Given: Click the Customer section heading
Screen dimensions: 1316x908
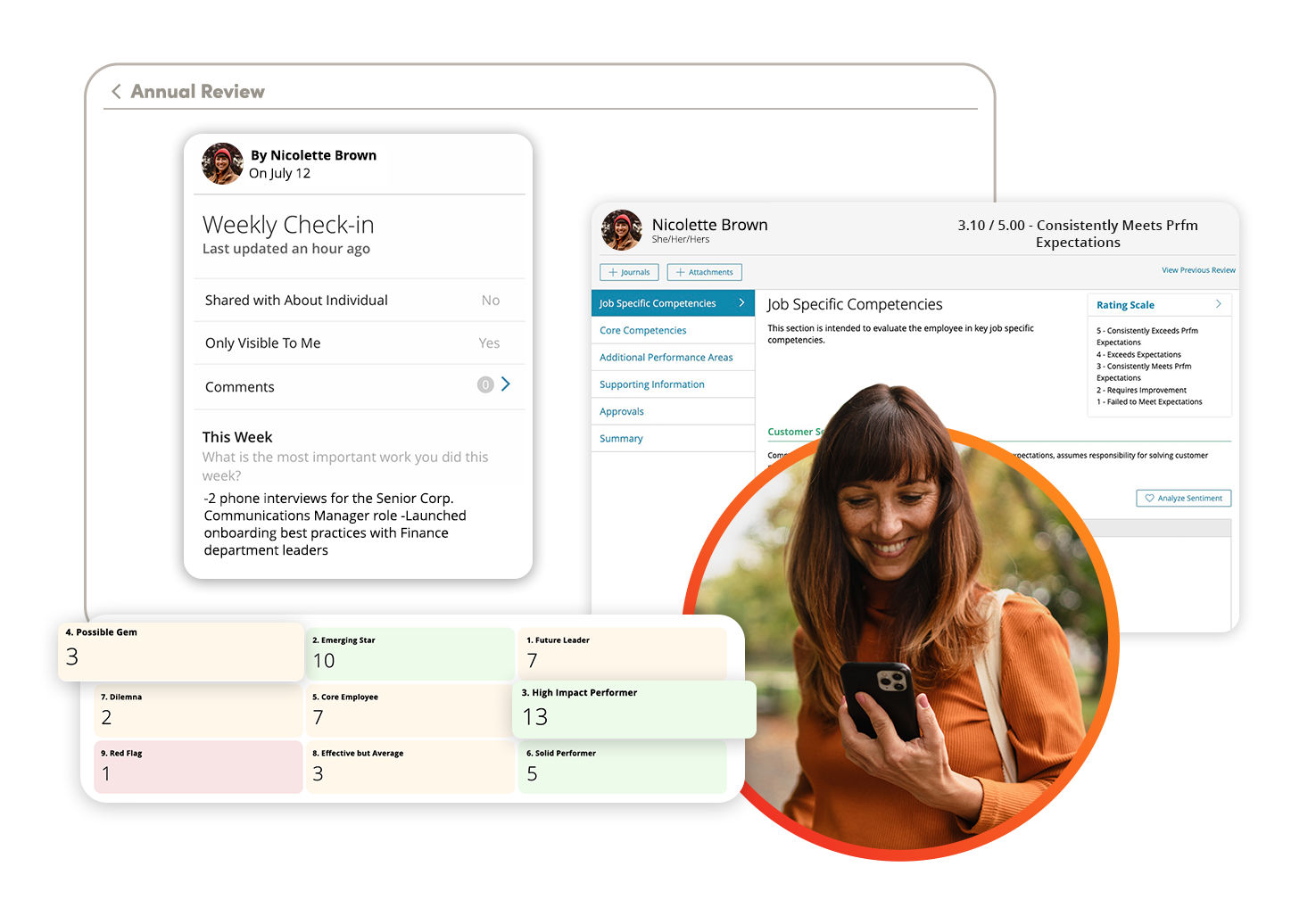Looking at the screenshot, I should [796, 432].
